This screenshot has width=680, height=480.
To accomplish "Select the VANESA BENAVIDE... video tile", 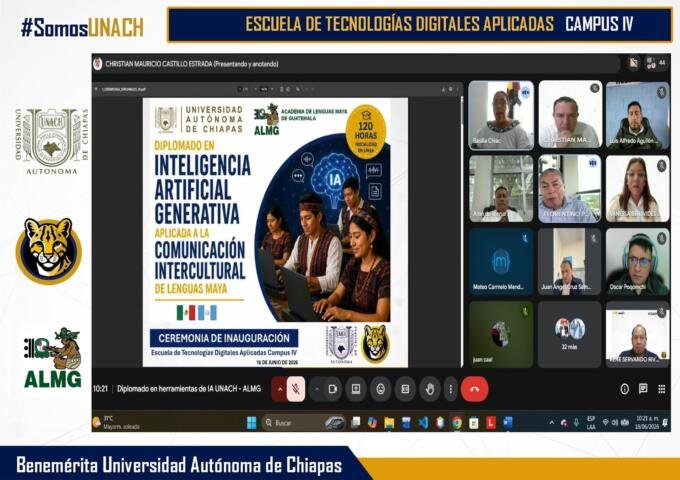I will pyautogui.click(x=638, y=189).
